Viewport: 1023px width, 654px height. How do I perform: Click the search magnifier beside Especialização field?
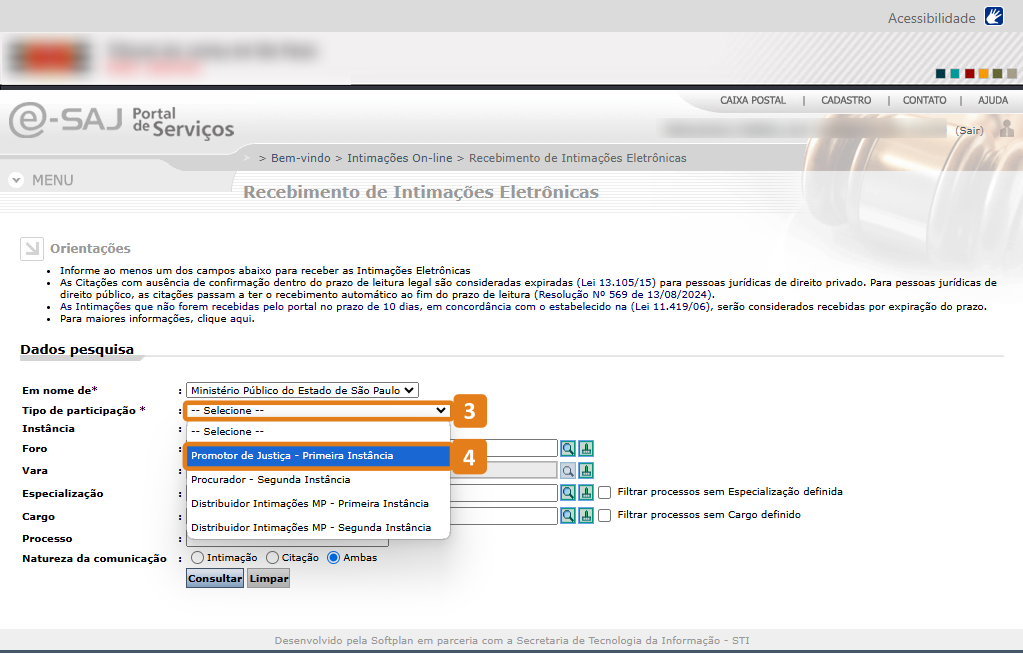(x=568, y=492)
